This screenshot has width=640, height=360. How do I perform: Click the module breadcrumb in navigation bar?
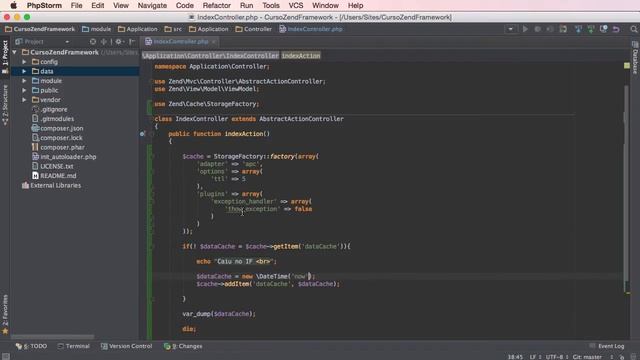96,29
